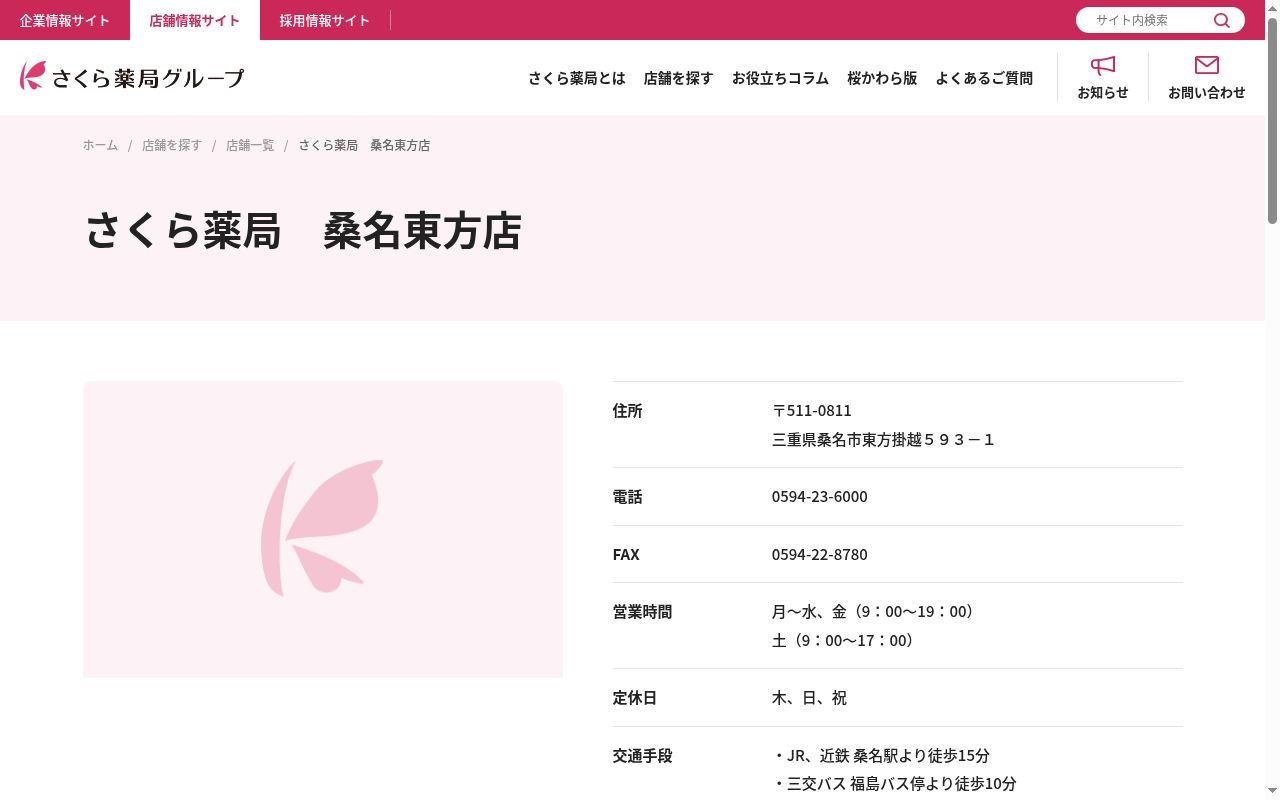Select closed days 木、日、祝

pos(810,698)
